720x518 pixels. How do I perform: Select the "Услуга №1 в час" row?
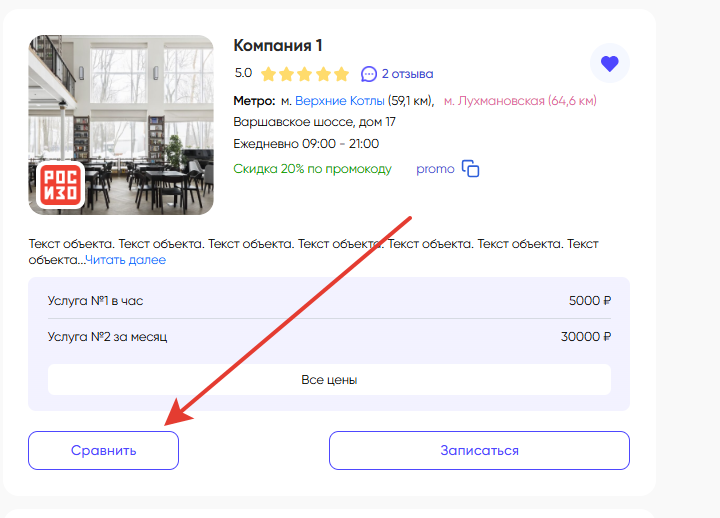pos(329,300)
